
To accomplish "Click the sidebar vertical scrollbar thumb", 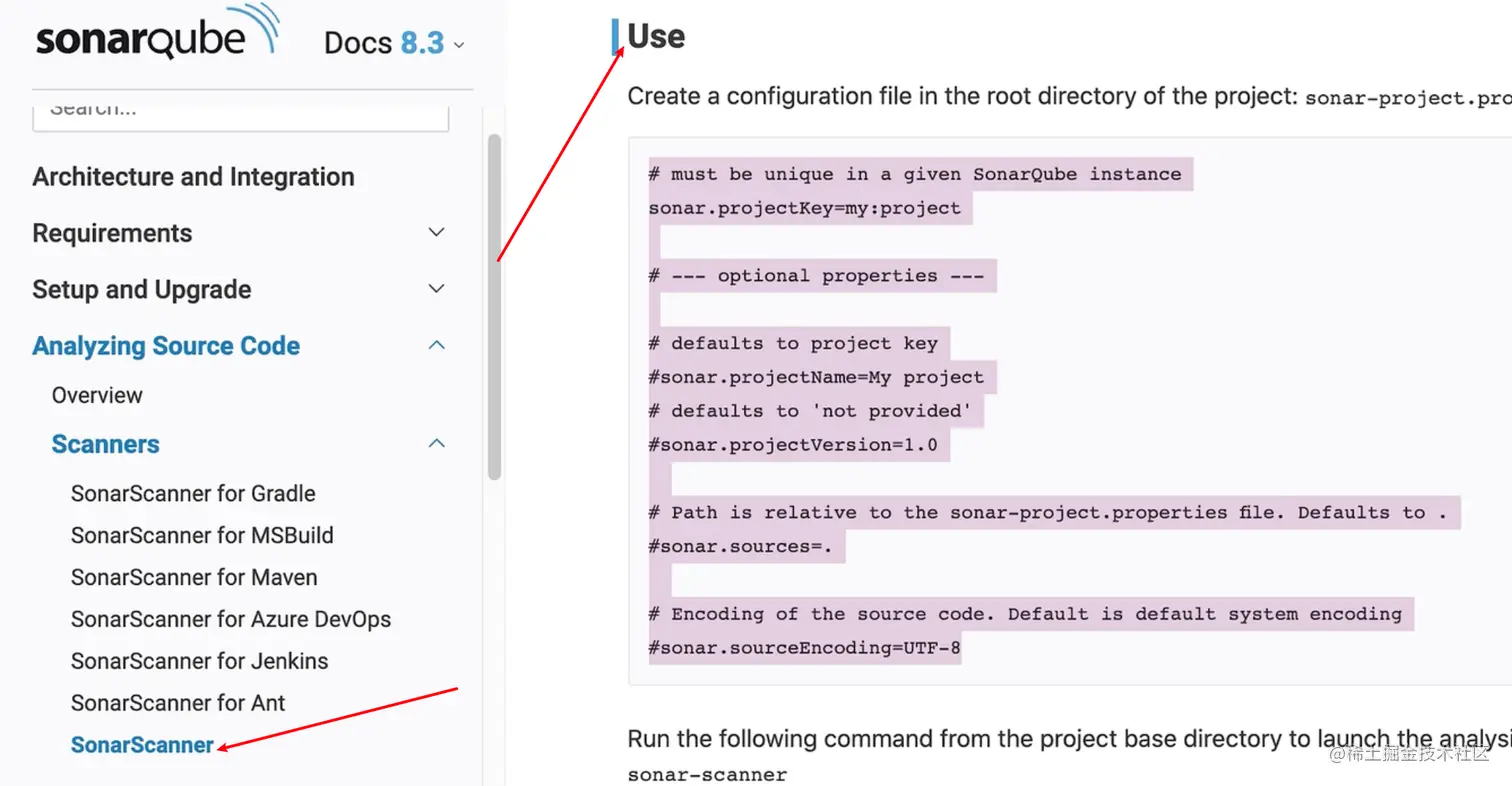I will (x=494, y=306).
